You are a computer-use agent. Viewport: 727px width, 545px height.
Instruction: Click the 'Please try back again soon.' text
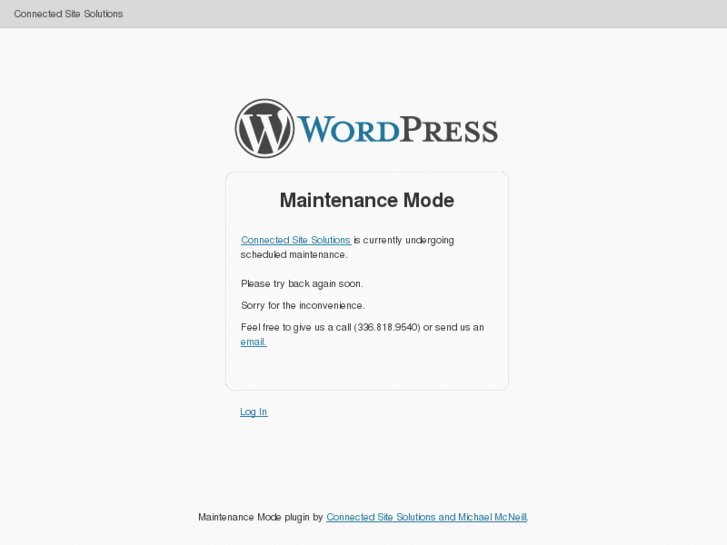pos(302,283)
